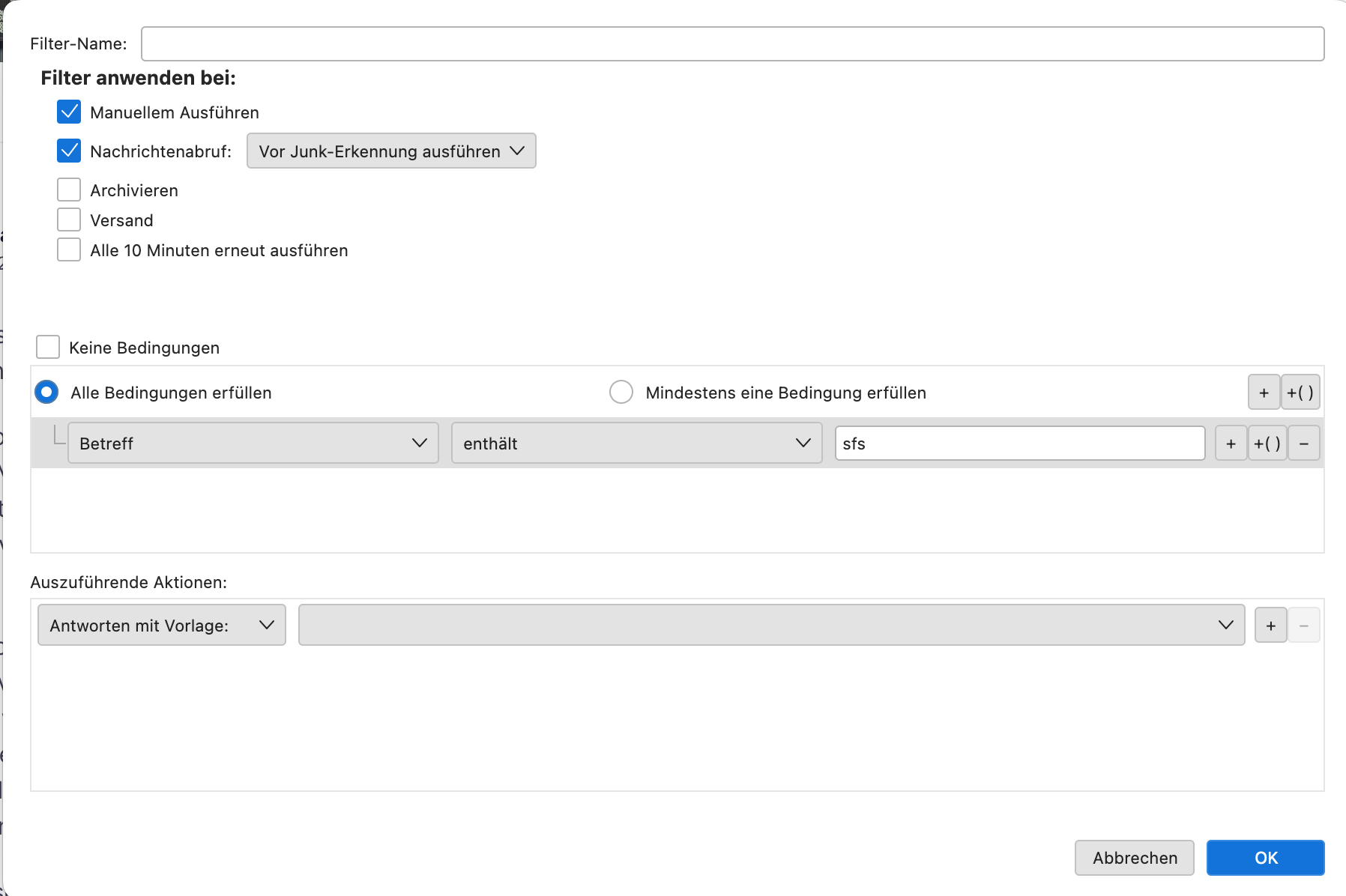Image resolution: width=1346 pixels, height=896 pixels.
Task: Enable the Archivieren checkbox
Action: [x=69, y=190]
